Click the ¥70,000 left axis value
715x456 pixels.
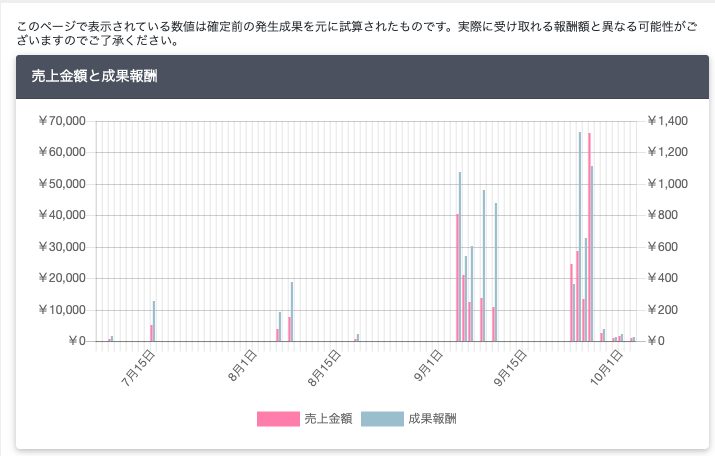point(62,121)
